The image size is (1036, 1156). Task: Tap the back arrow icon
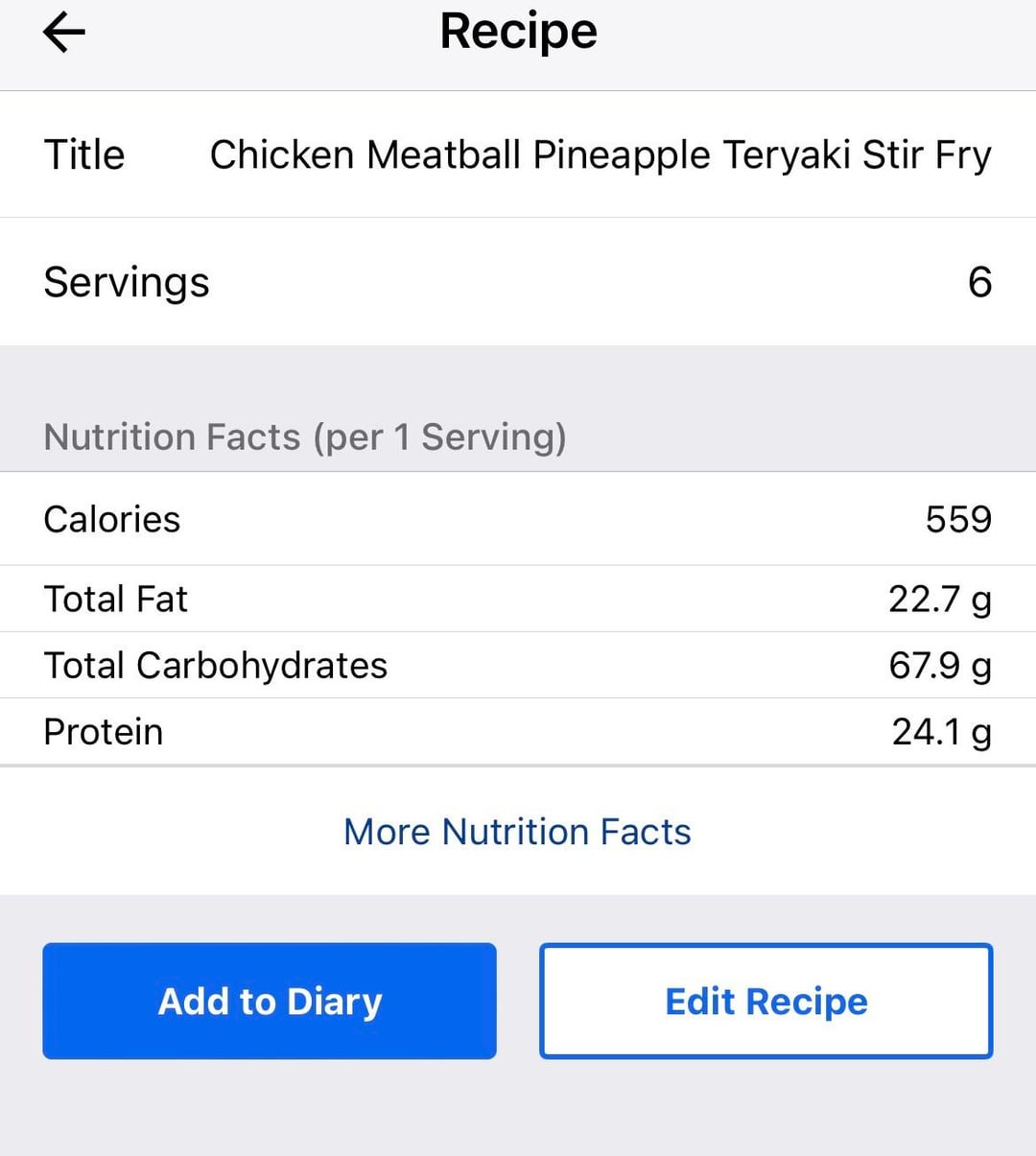(64, 33)
